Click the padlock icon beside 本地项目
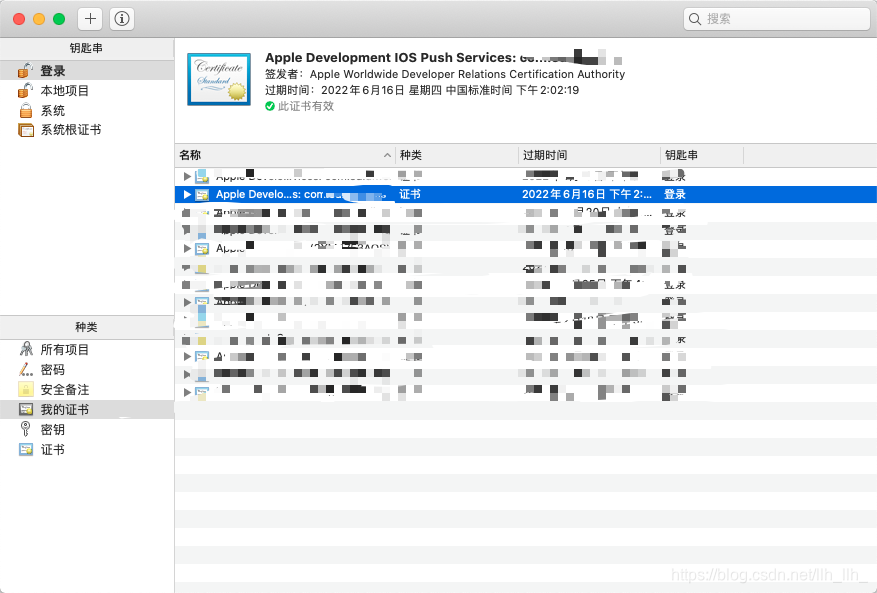The image size is (877, 593). (25, 90)
